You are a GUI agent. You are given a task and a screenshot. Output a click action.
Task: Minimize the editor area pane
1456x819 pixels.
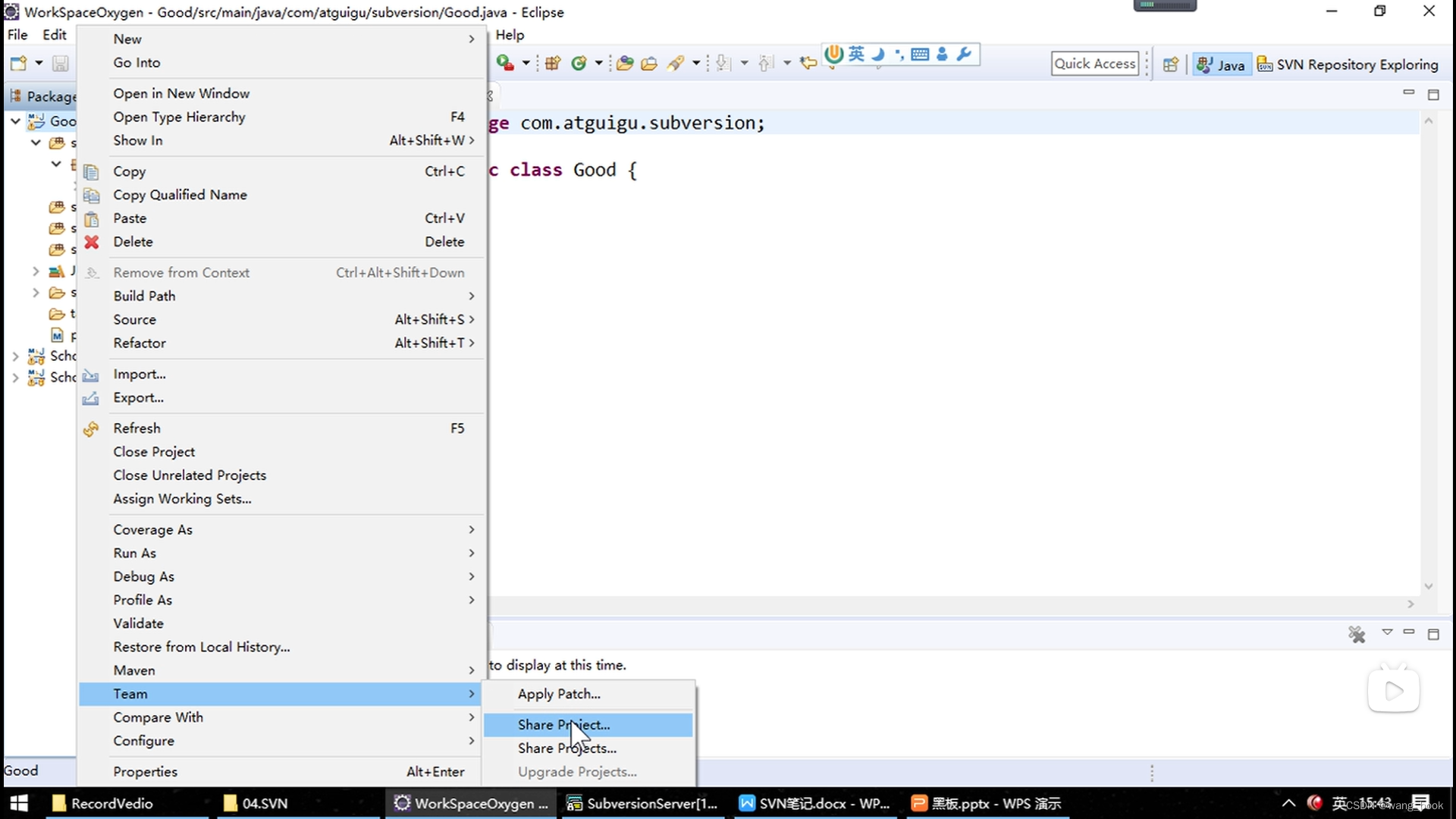tap(1409, 93)
